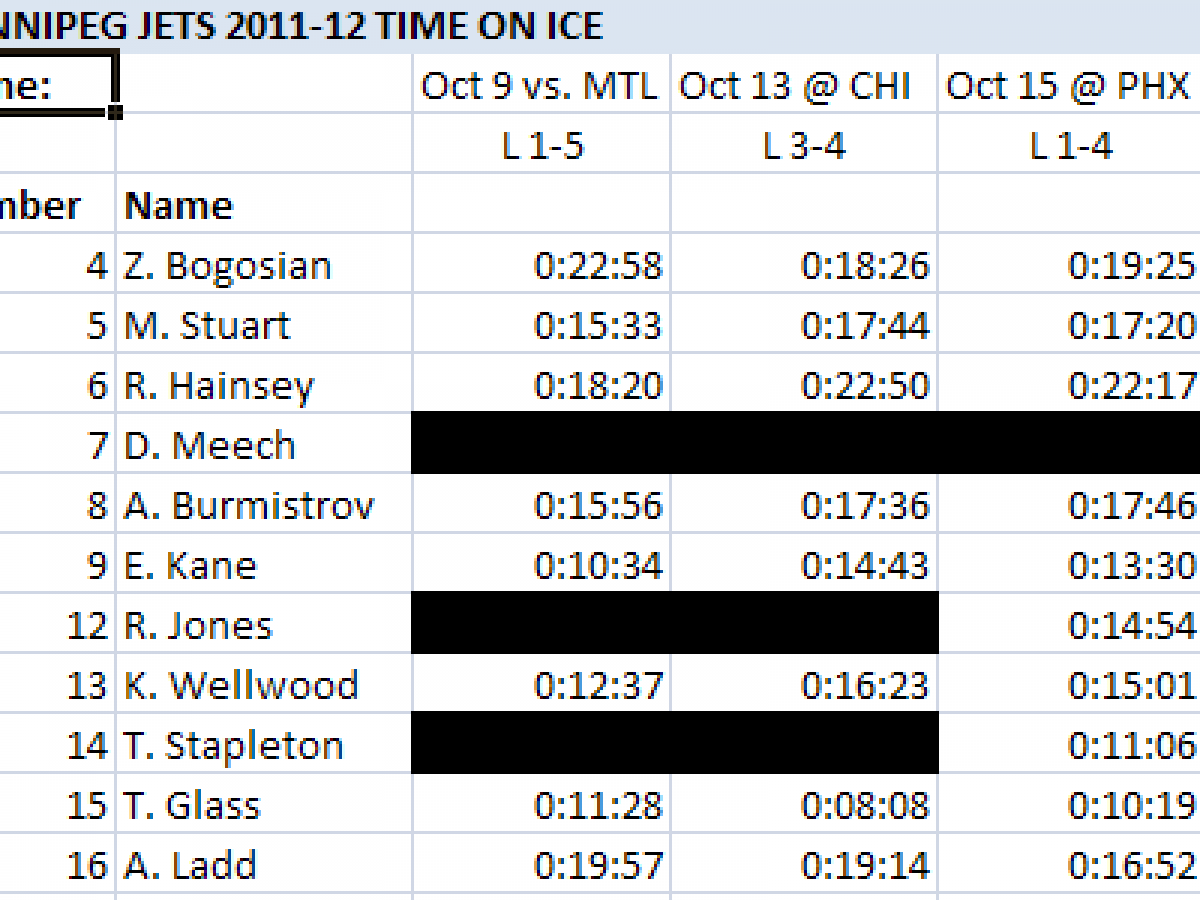1200x900 pixels.
Task: Click the L 3-4 result cell
Action: (804, 146)
